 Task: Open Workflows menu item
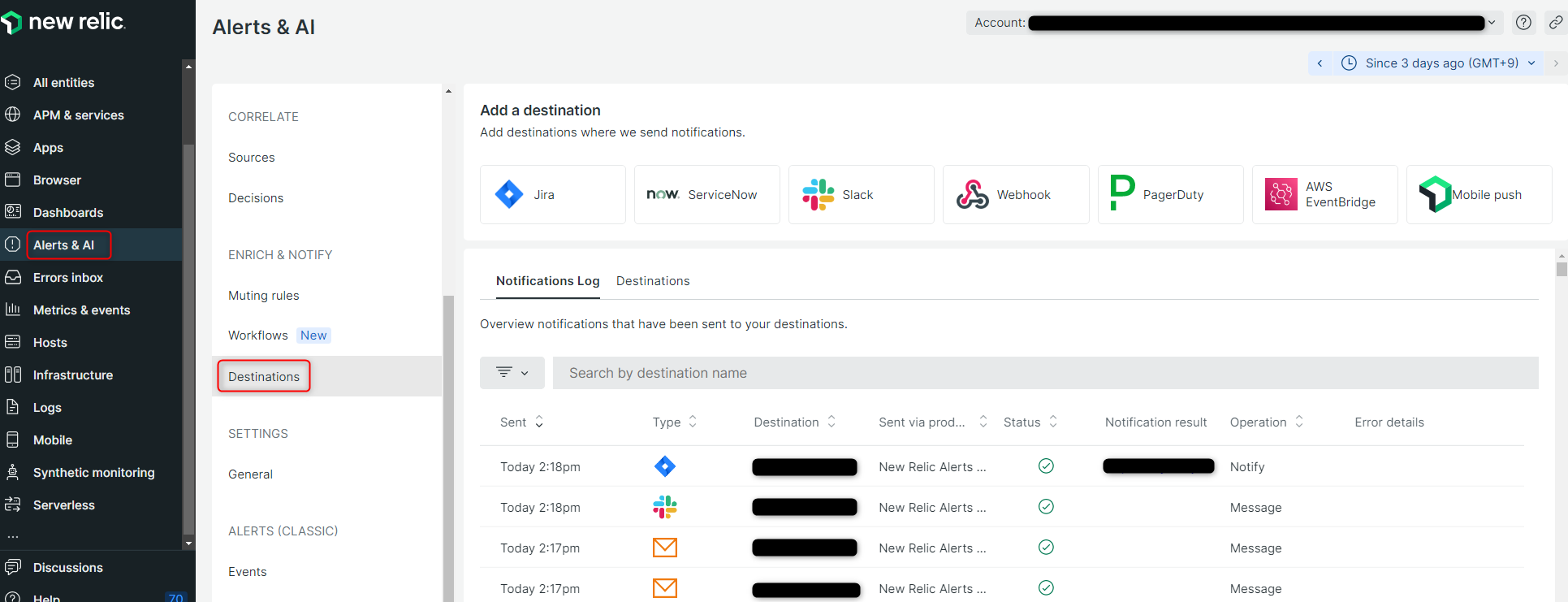coord(258,336)
